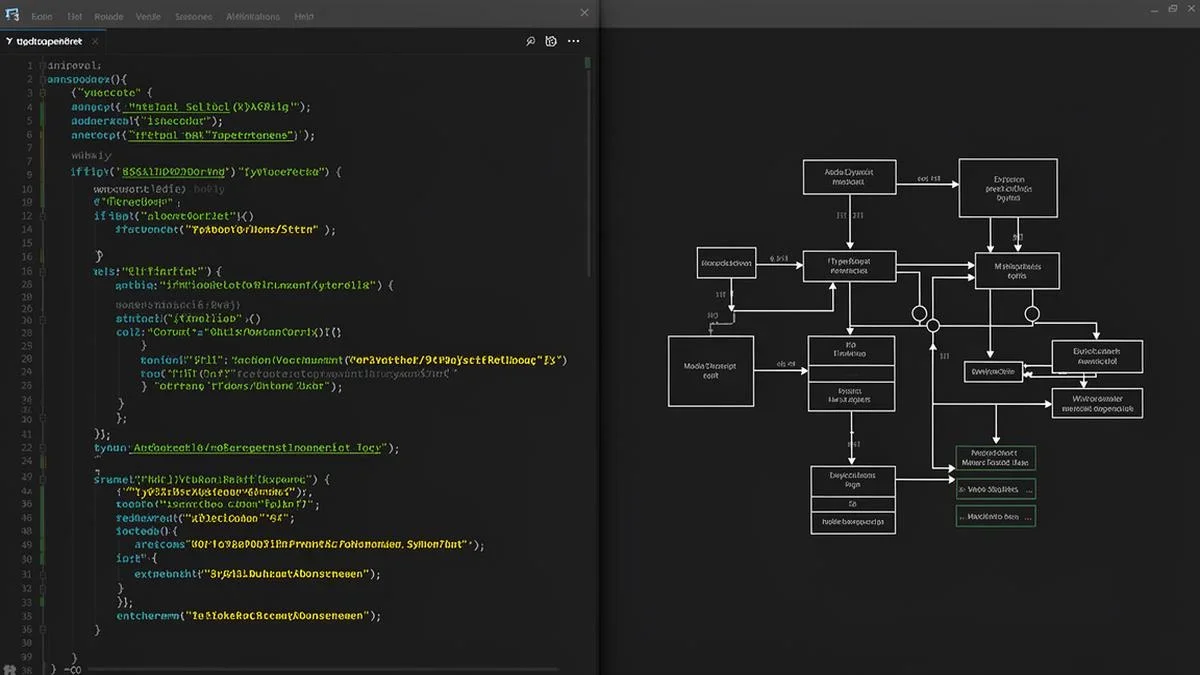Select the open file tab in the editor
This screenshot has width=1200, height=675.
point(51,42)
